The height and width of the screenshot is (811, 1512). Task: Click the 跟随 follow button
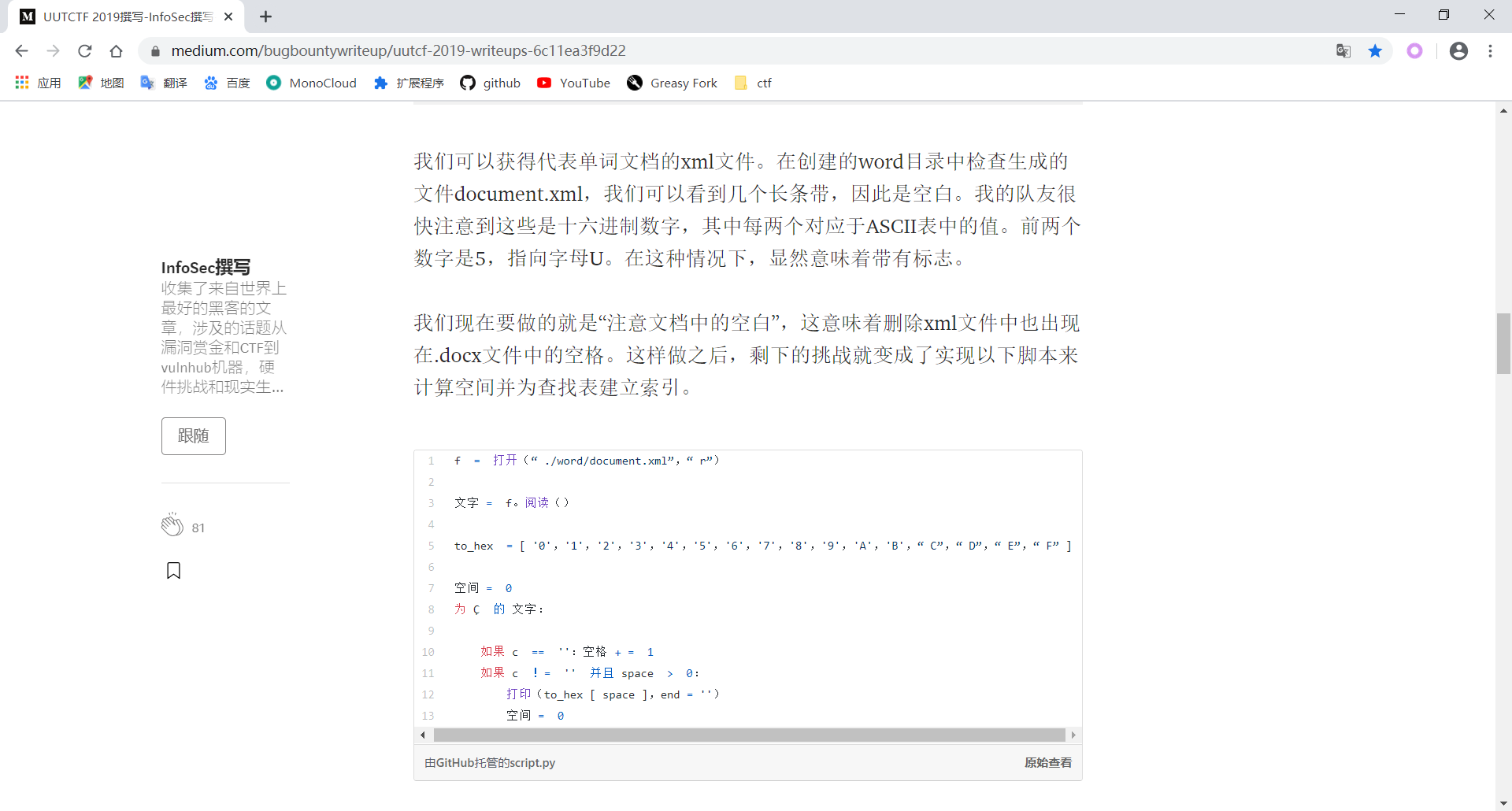[193, 435]
